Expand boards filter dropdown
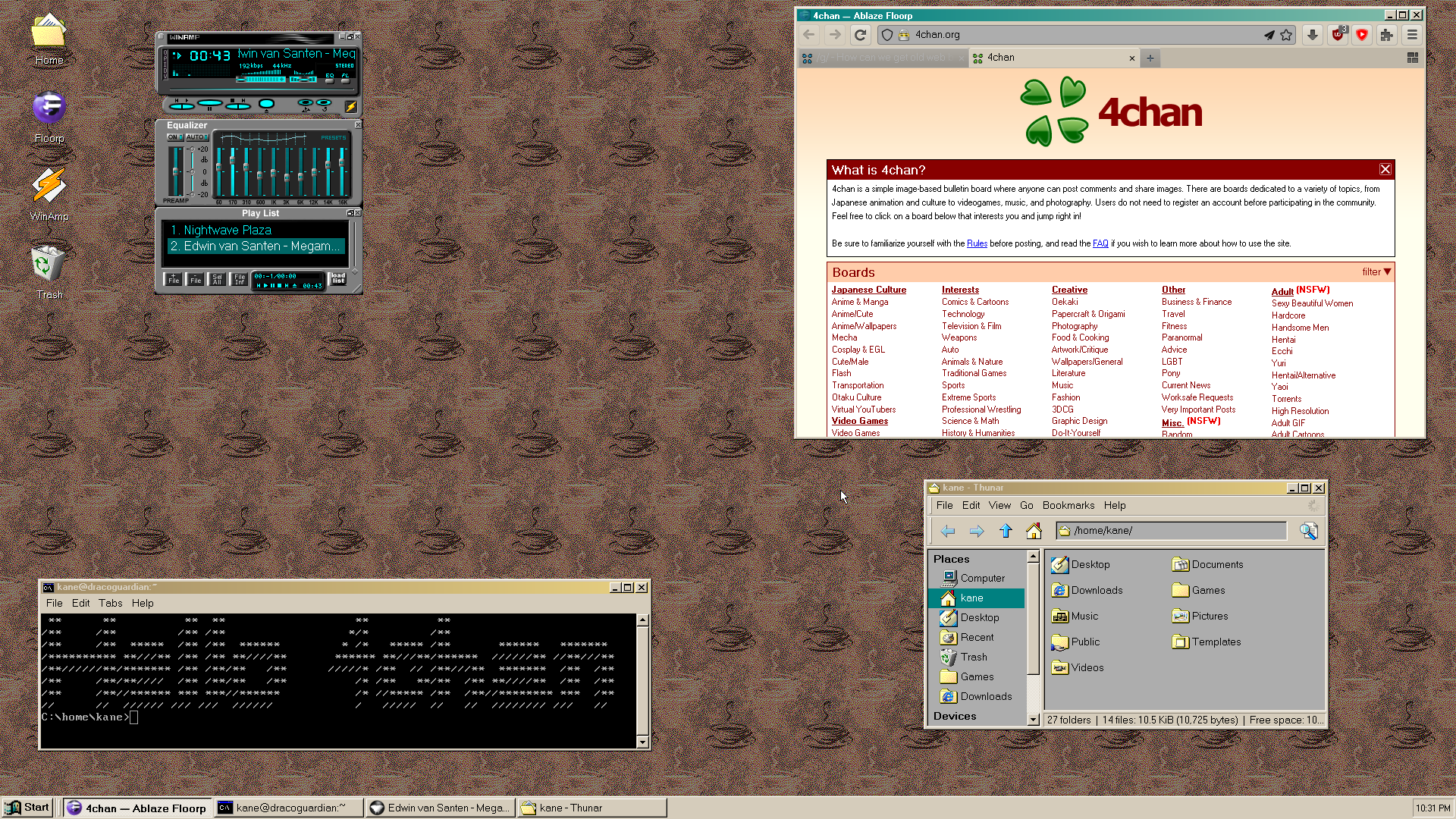Image resolution: width=1456 pixels, height=819 pixels. (1376, 272)
